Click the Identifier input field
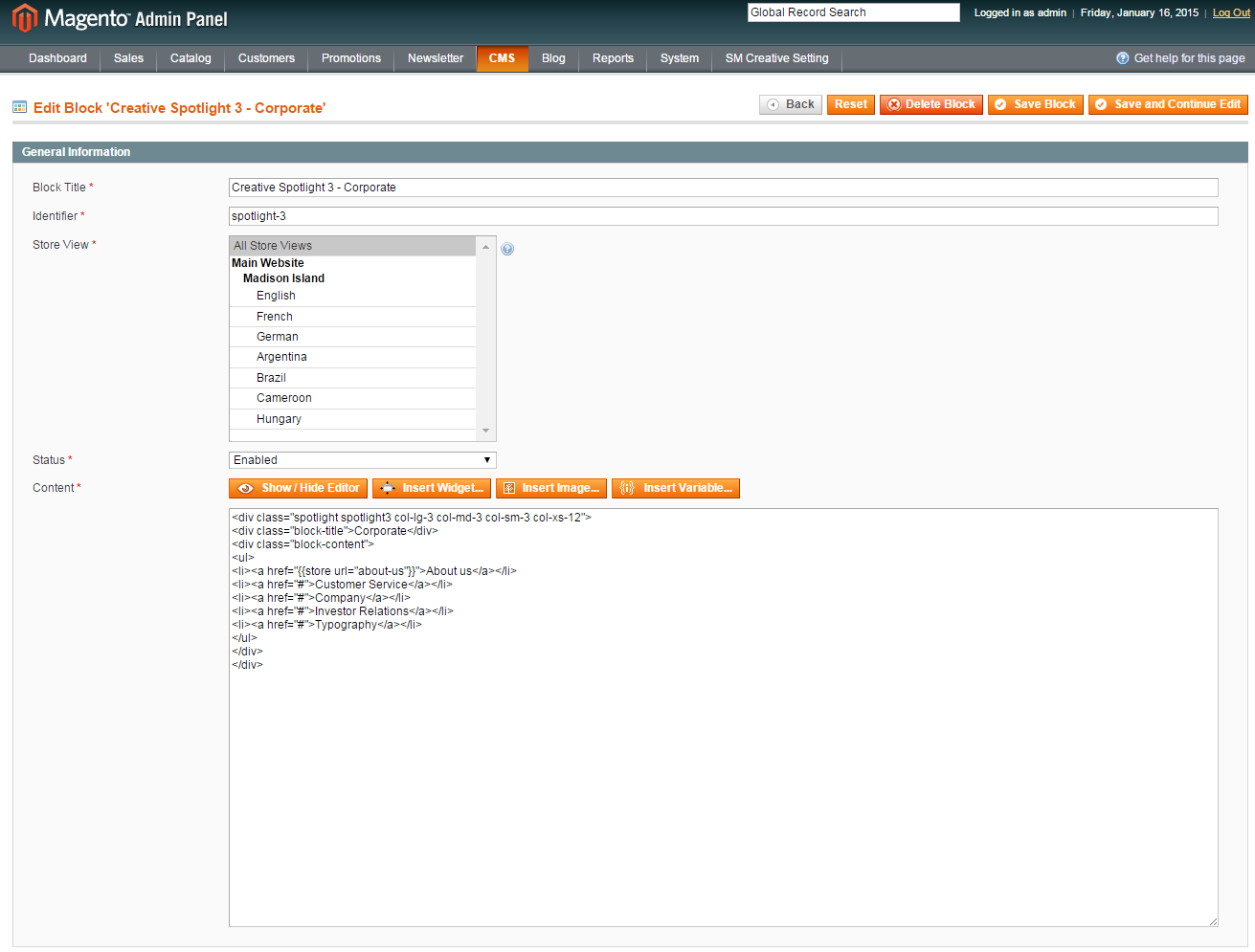This screenshot has height=952, width=1255. [x=724, y=216]
